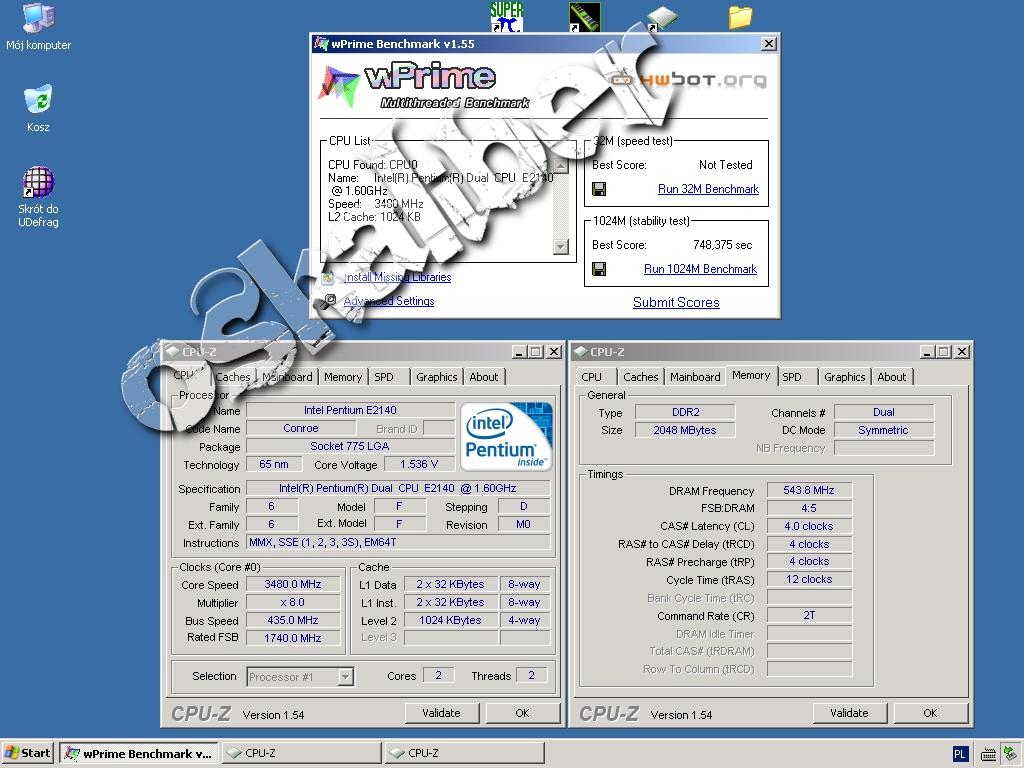Open the Mój komputer desktop icon
Screen dimensions: 1024x768
pyautogui.click(x=38, y=26)
